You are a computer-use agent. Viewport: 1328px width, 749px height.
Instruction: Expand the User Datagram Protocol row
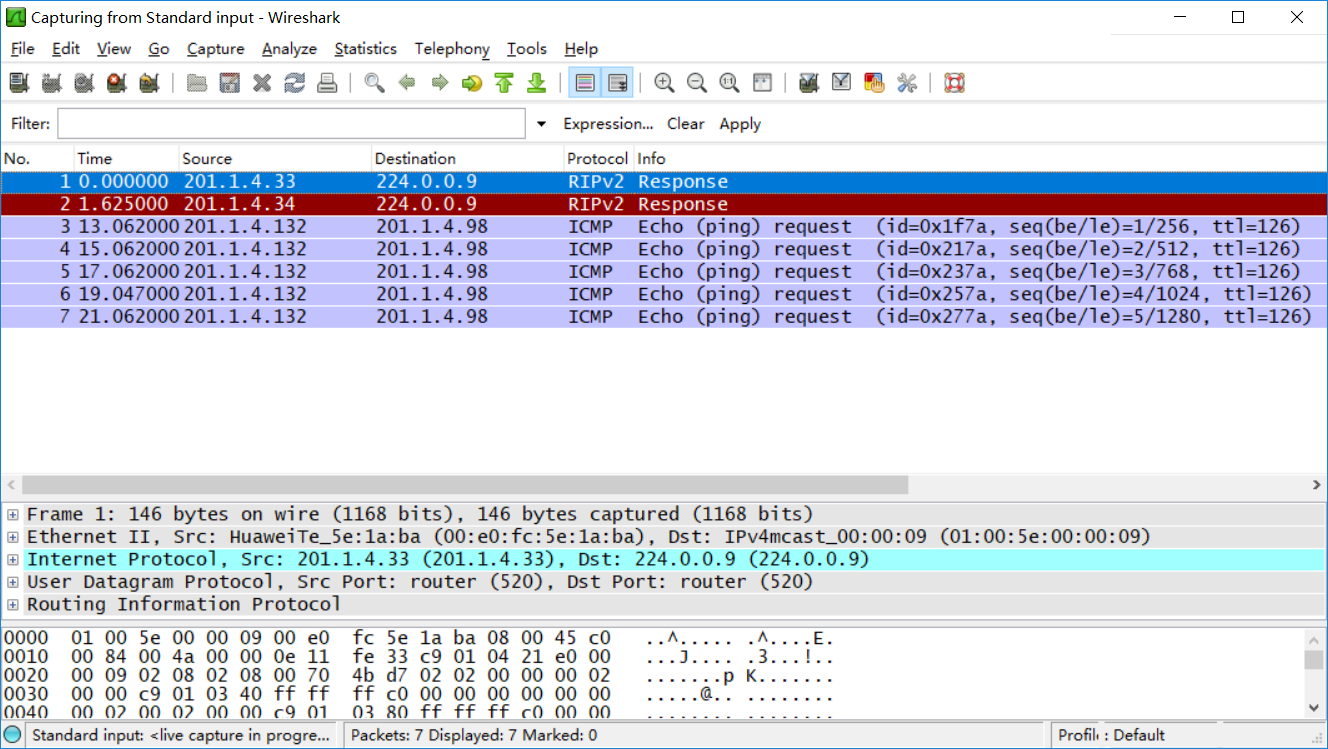pos(13,582)
